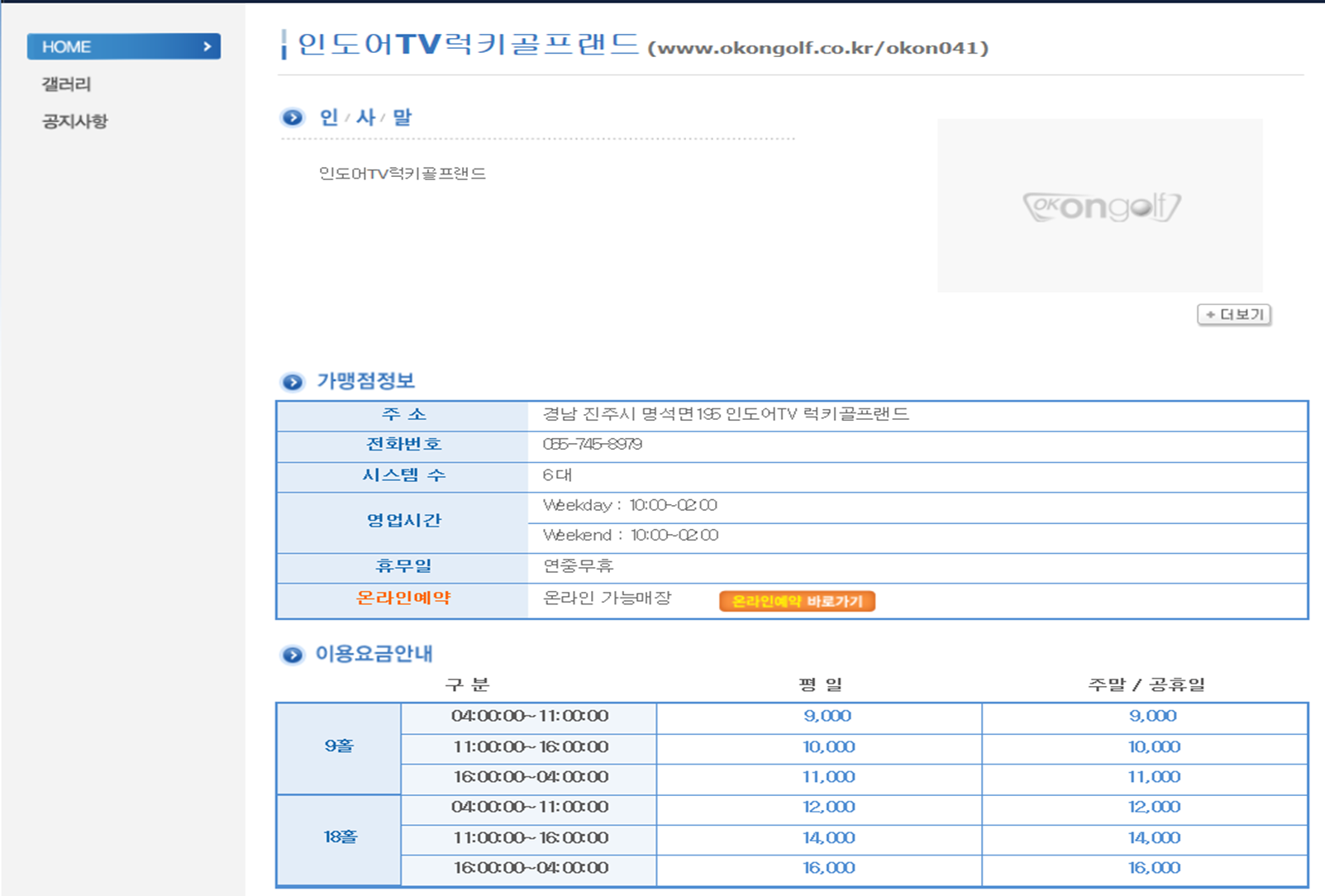Click the orange 온라인예약 바로가기 button

(797, 601)
